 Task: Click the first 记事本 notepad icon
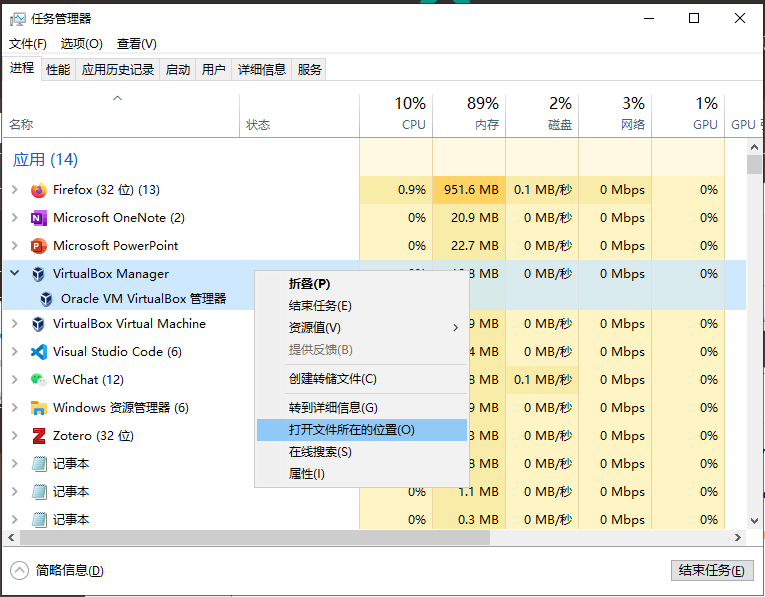pyautogui.click(x=39, y=463)
